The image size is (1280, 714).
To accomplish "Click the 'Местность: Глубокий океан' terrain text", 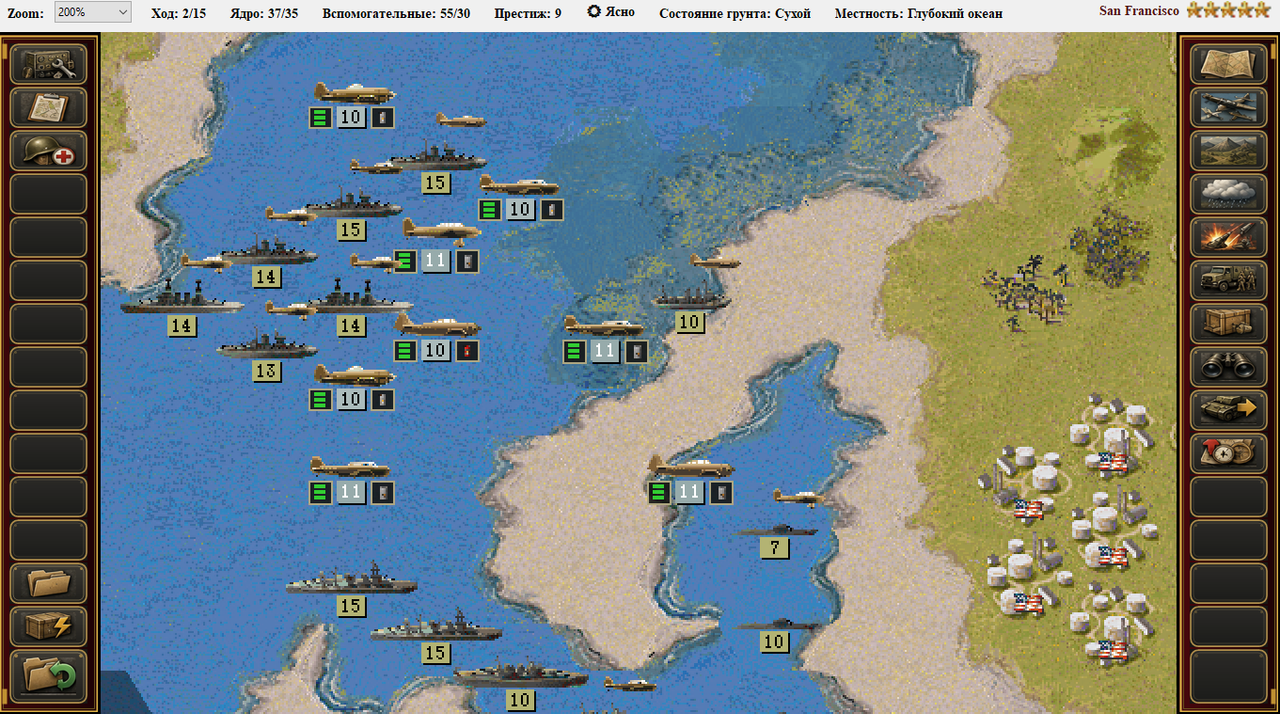I will coord(918,13).
